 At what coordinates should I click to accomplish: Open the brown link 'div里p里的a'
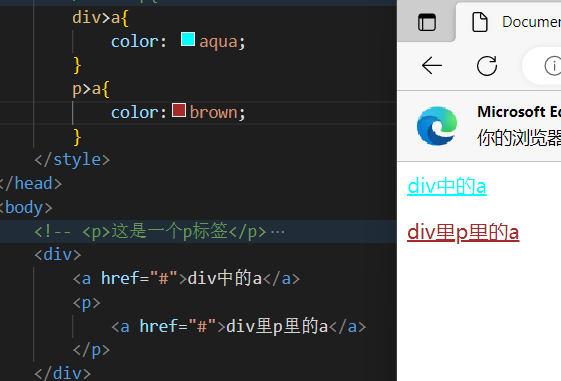pyautogui.click(x=463, y=232)
